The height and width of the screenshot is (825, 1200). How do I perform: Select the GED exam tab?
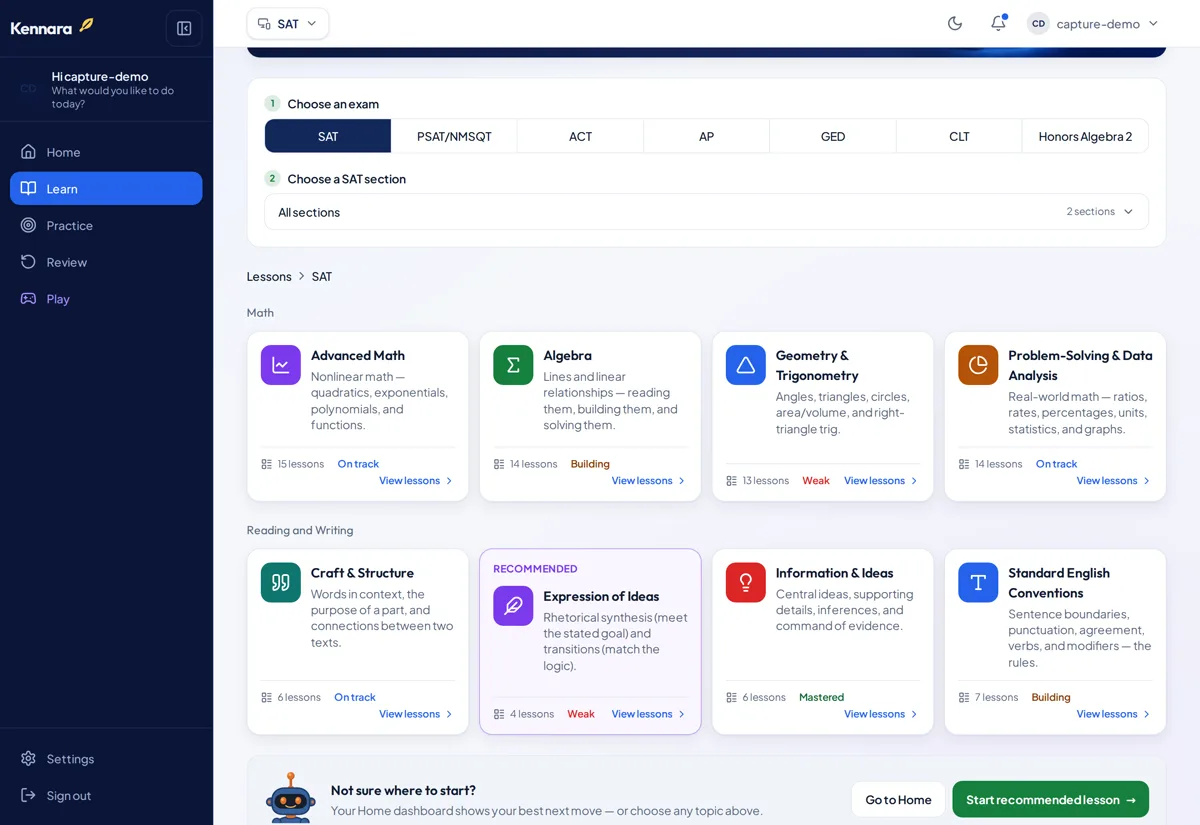click(833, 136)
